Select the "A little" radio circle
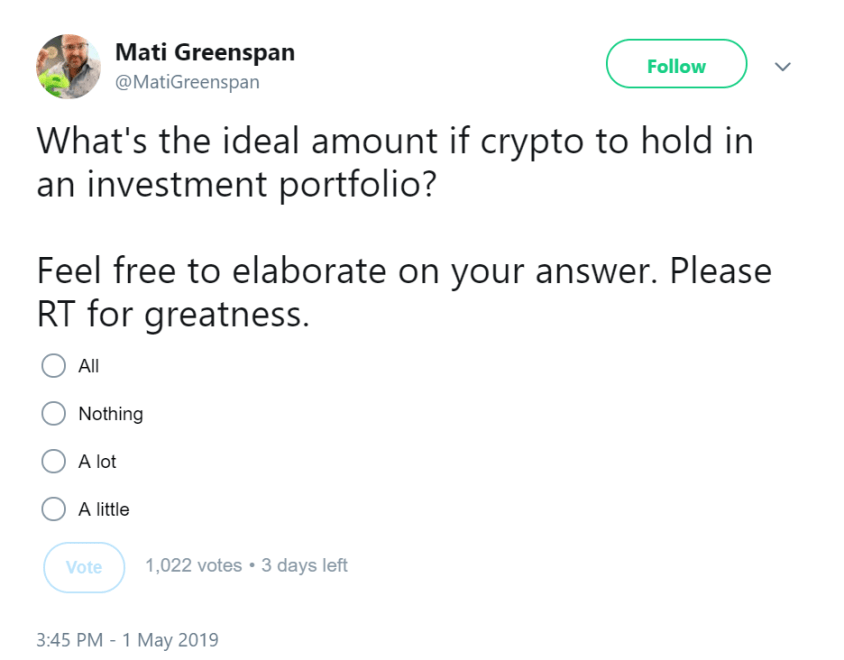Image resolution: width=844 pixels, height=660 pixels. tap(53, 510)
